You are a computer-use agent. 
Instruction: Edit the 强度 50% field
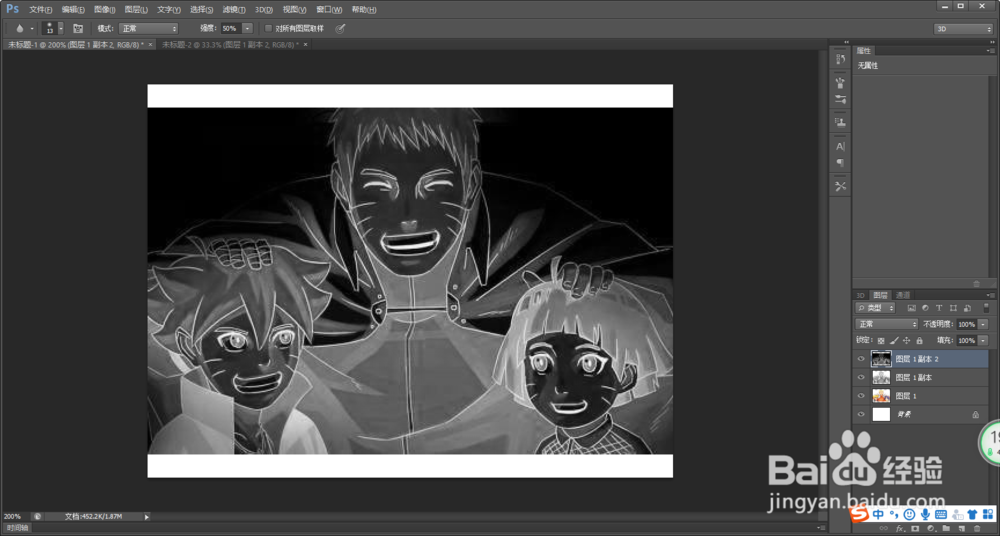230,29
